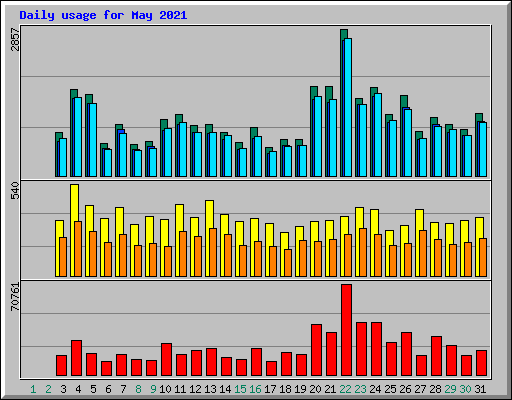
Task: Click day label '24' on the x-axis
Action: tap(375, 389)
